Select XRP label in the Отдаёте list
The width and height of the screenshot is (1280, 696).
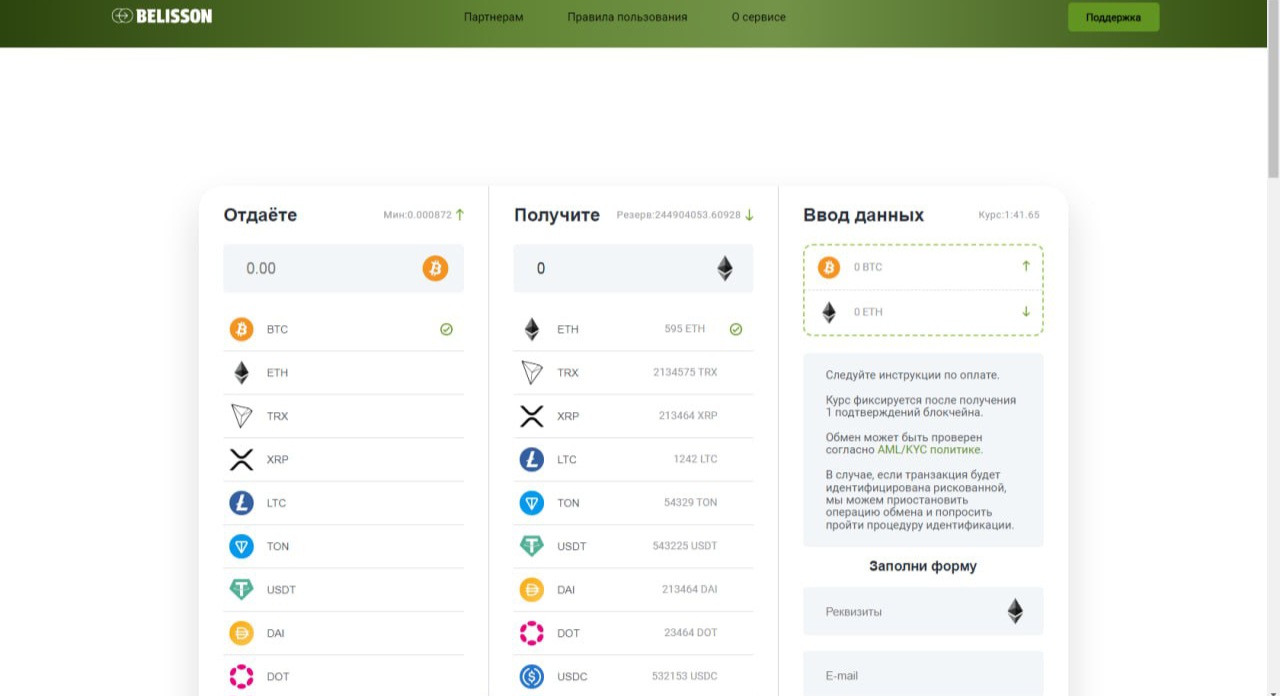(x=277, y=459)
